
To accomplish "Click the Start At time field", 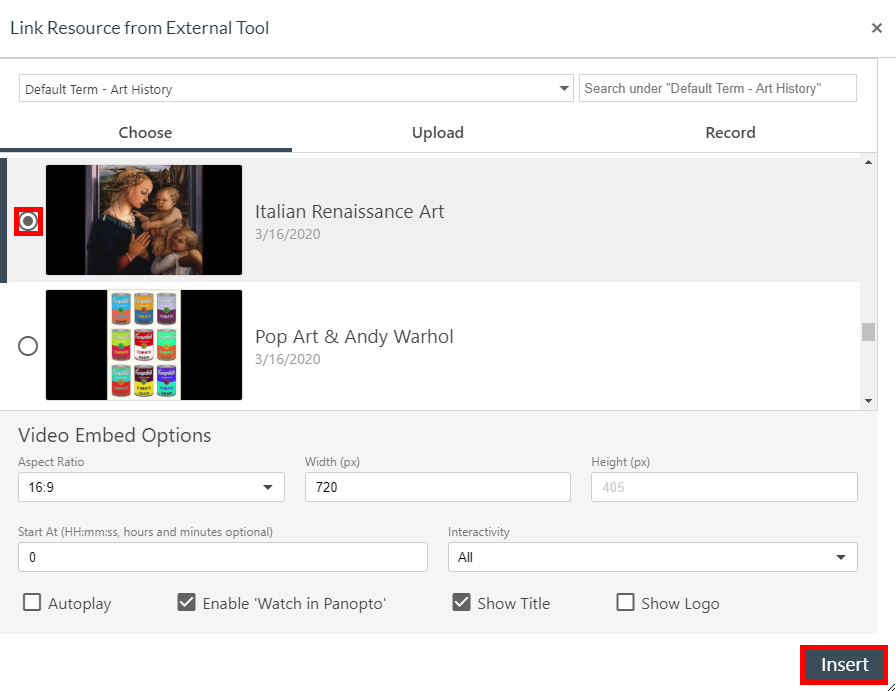I will (x=222, y=557).
